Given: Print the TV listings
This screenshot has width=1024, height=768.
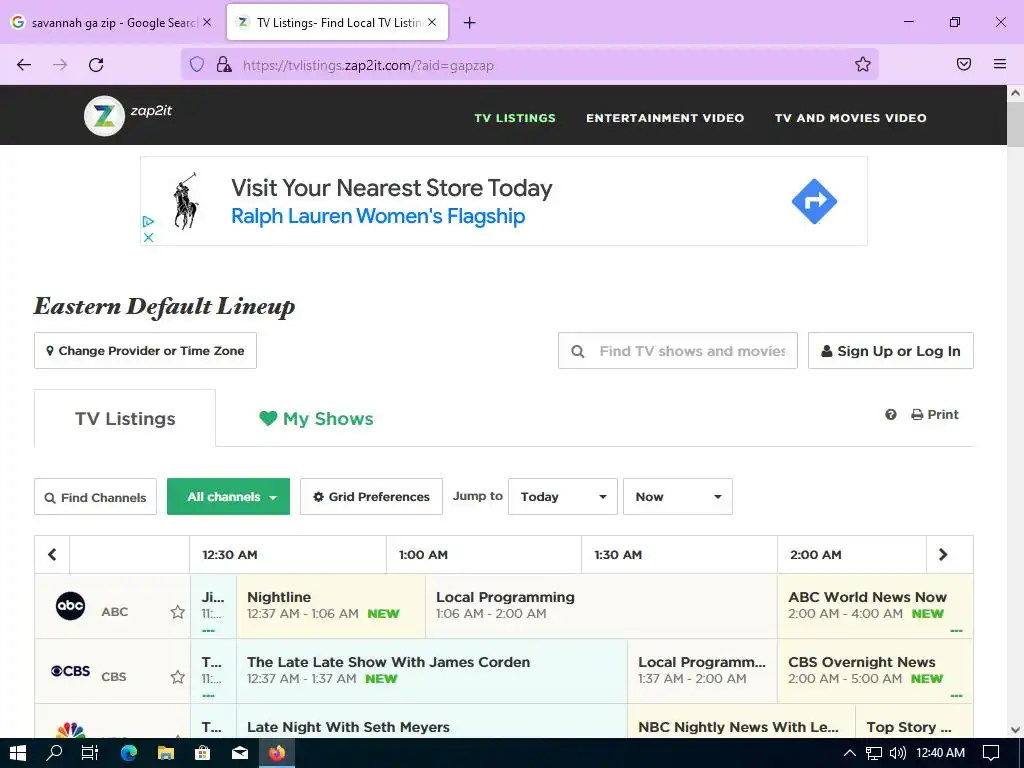Looking at the screenshot, I should 935,415.
